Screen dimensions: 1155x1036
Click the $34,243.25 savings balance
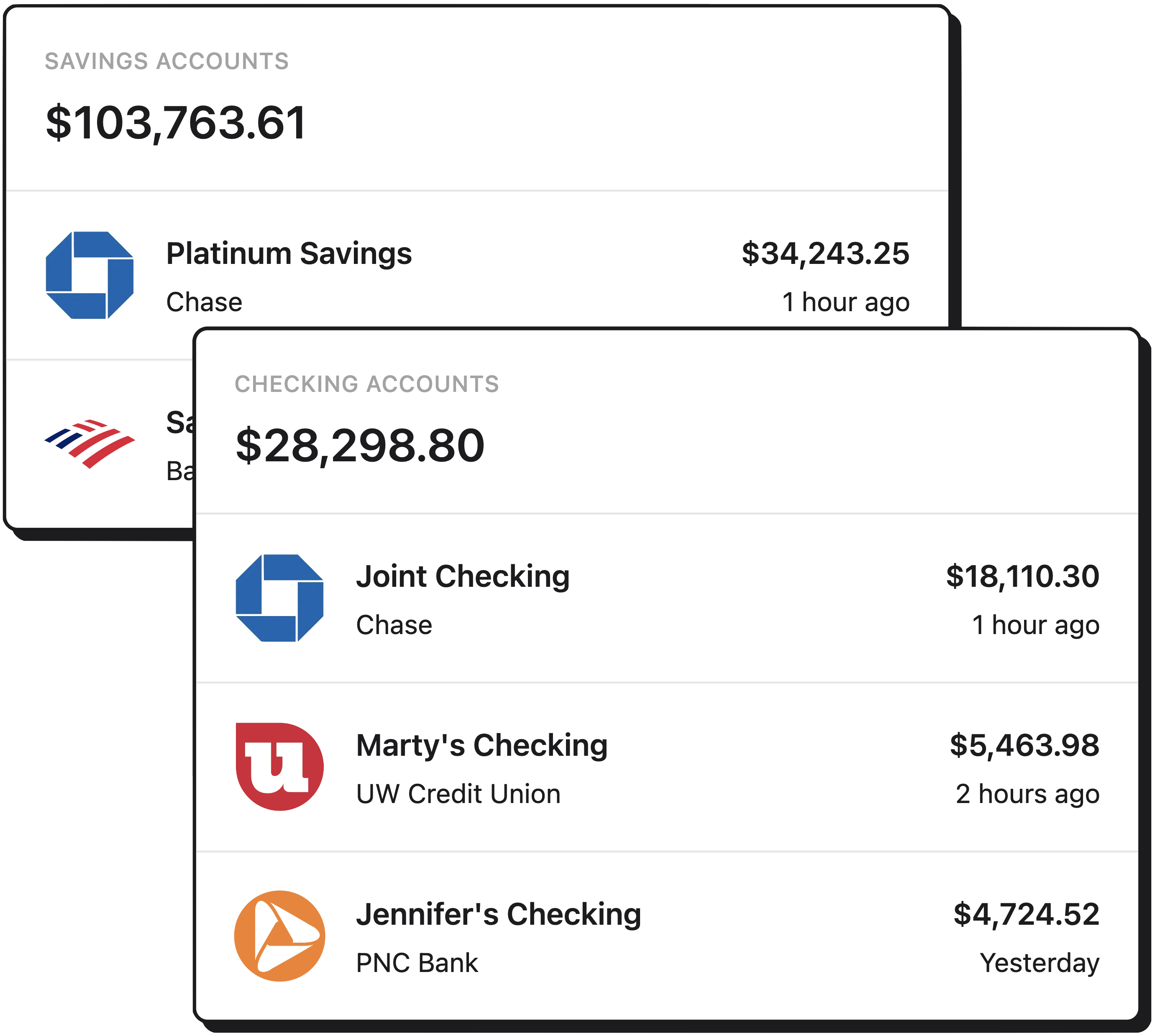pyautogui.click(x=825, y=254)
